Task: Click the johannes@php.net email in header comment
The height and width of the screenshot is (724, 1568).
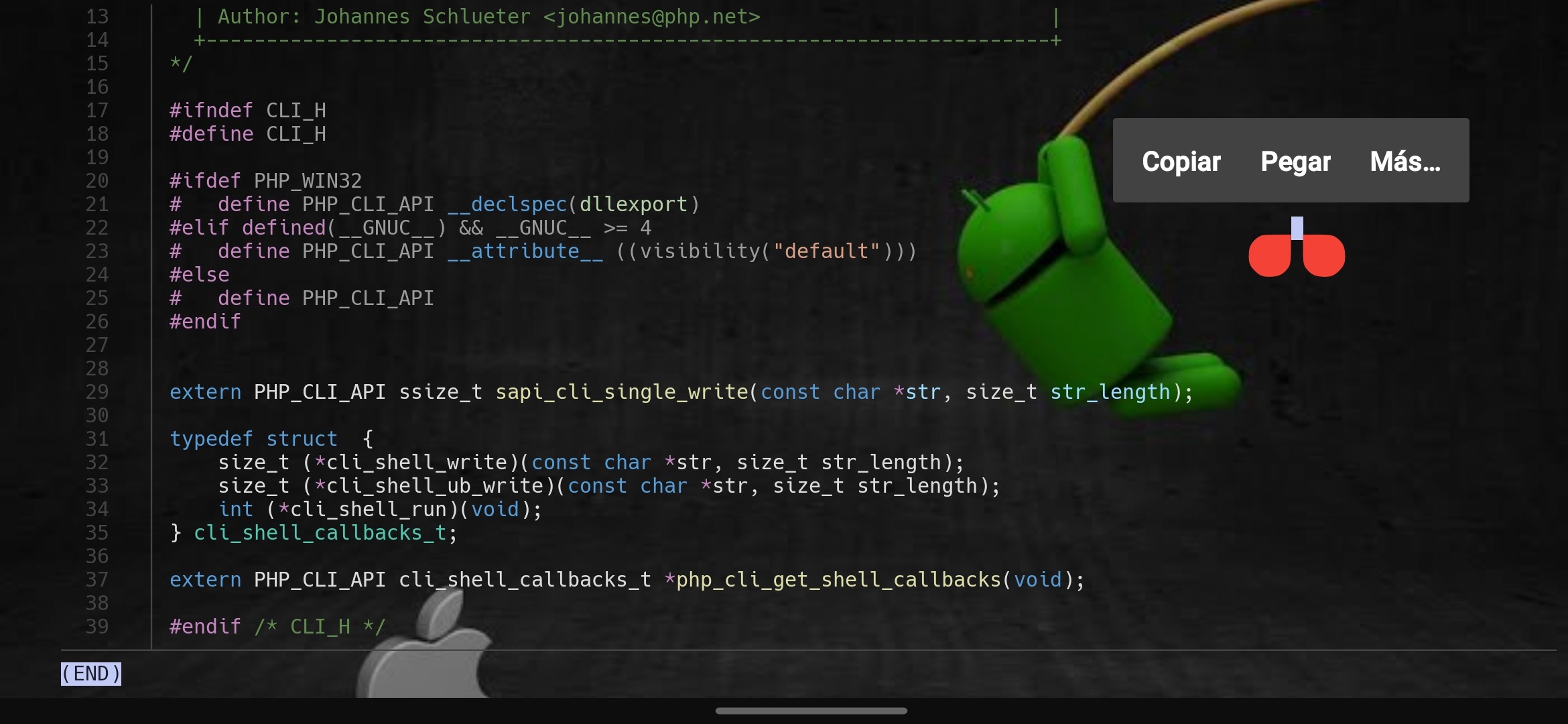Action: click(651, 17)
